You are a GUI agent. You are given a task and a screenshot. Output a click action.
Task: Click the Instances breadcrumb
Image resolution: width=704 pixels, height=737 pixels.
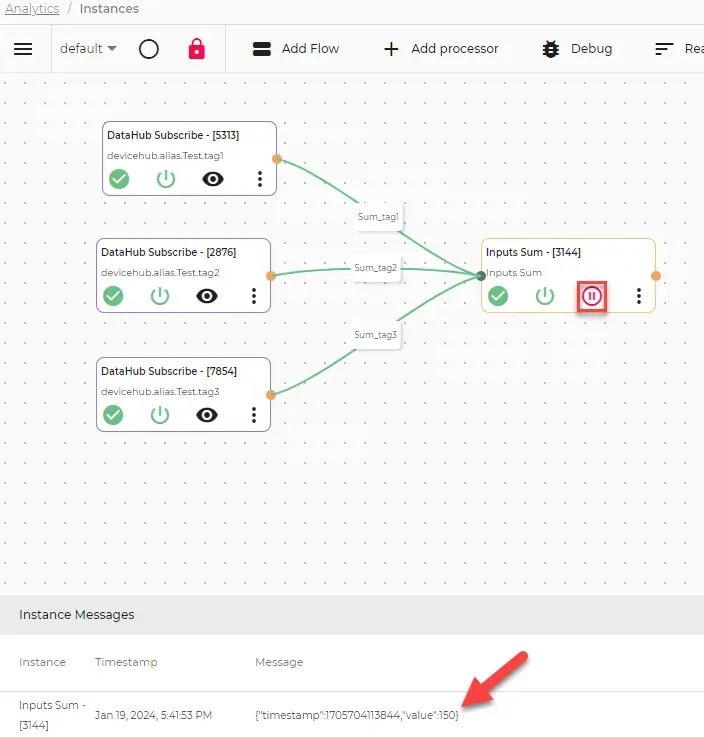[109, 8]
